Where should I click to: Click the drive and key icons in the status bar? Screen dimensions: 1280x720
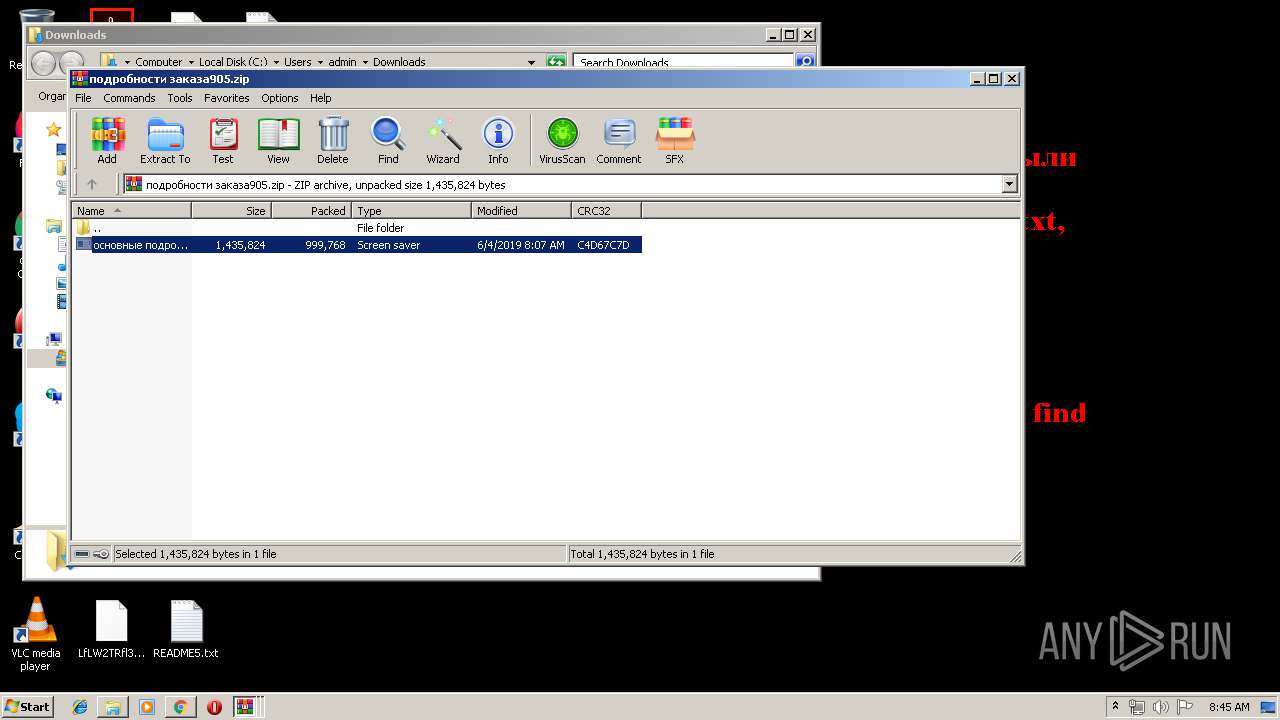click(x=92, y=553)
